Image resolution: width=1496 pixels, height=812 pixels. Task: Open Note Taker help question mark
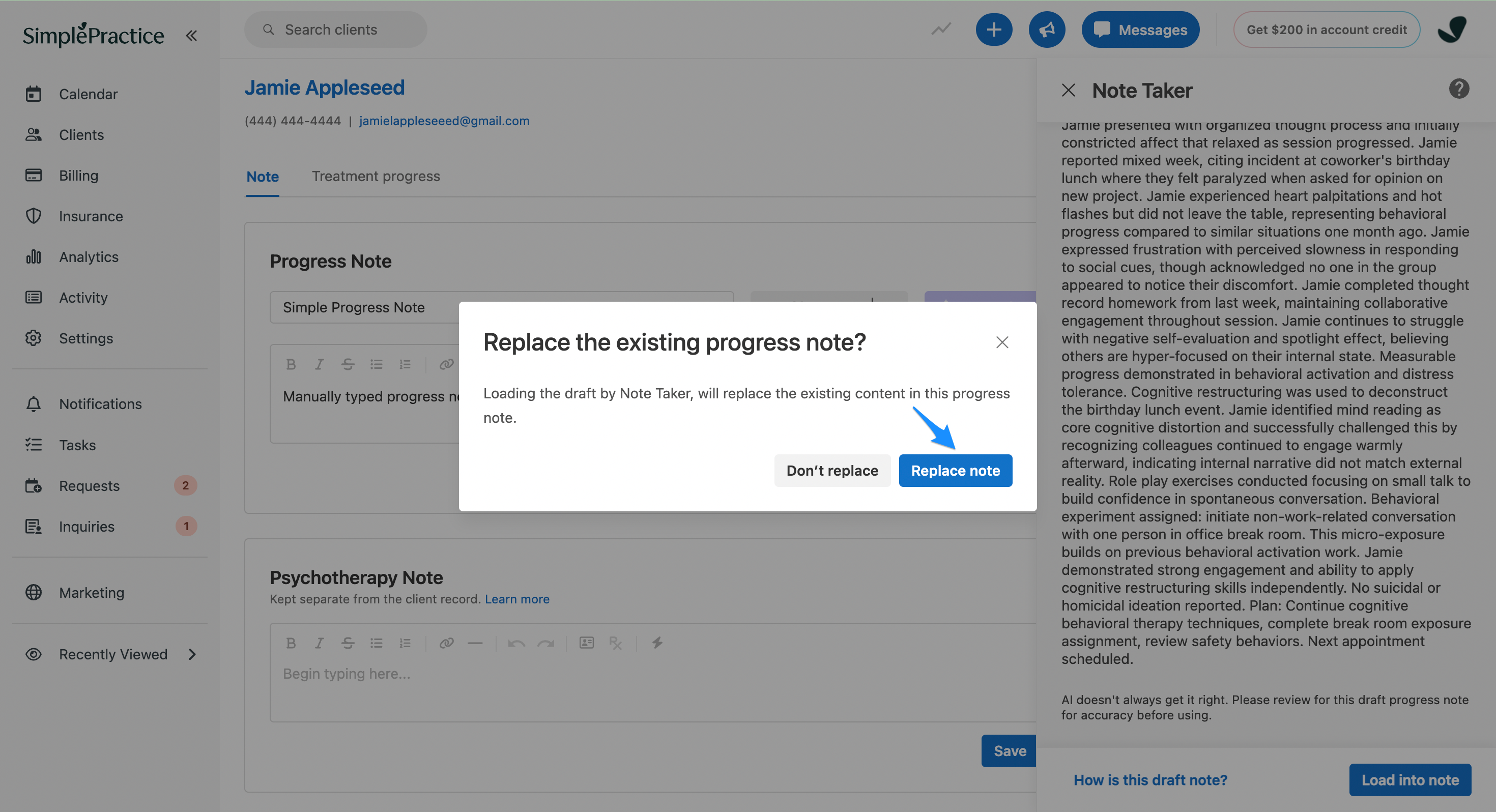(1458, 89)
